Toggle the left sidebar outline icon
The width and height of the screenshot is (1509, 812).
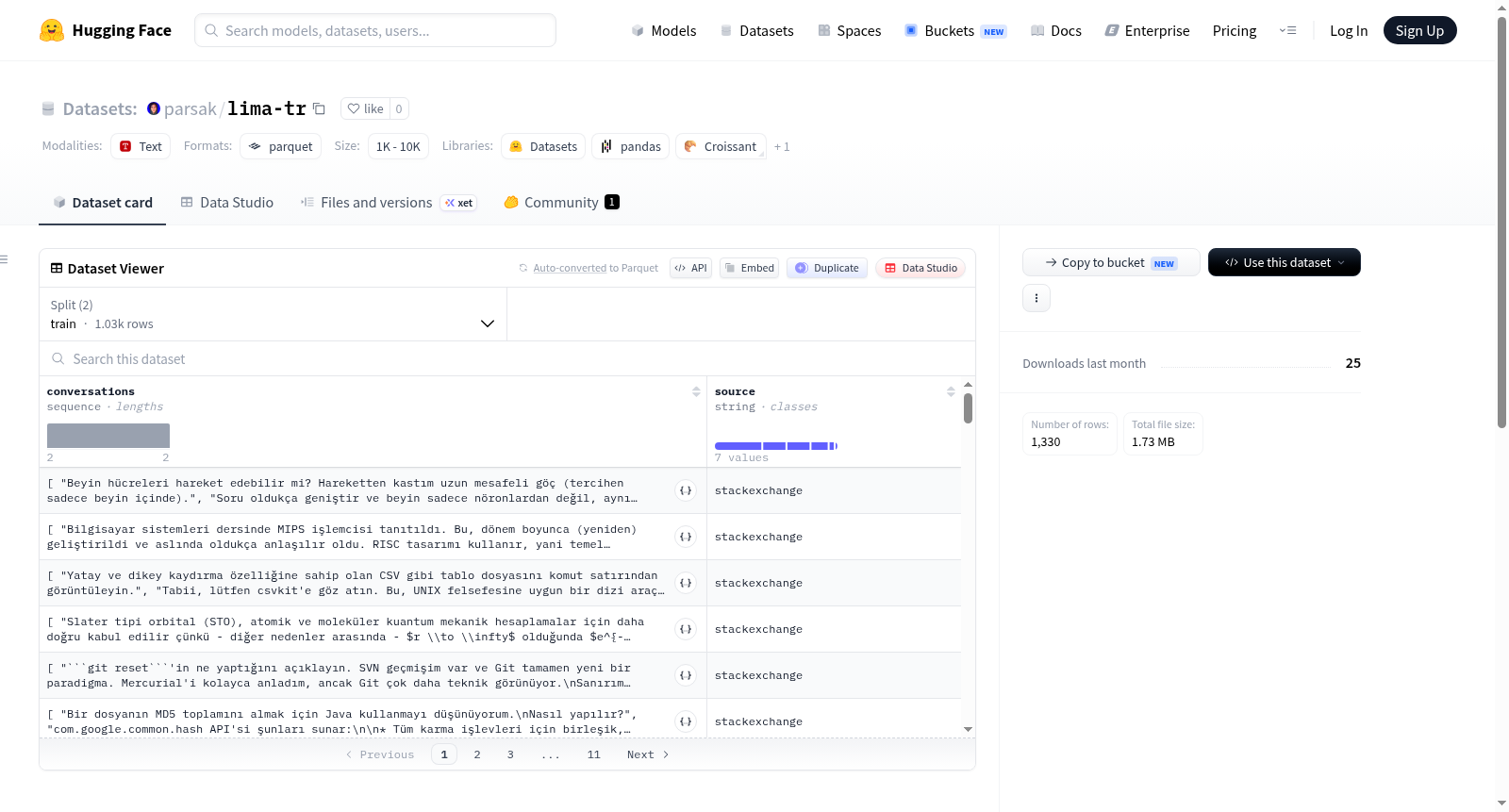point(5,259)
